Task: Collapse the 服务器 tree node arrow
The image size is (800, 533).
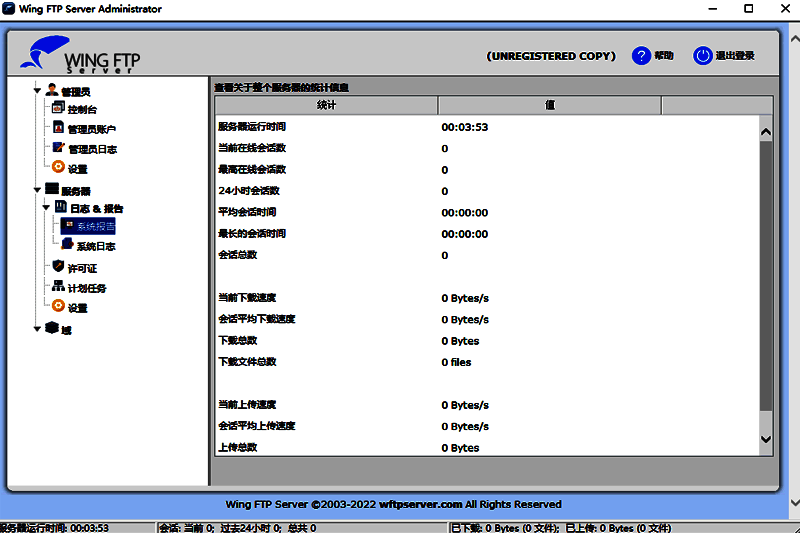Action: (x=37, y=190)
